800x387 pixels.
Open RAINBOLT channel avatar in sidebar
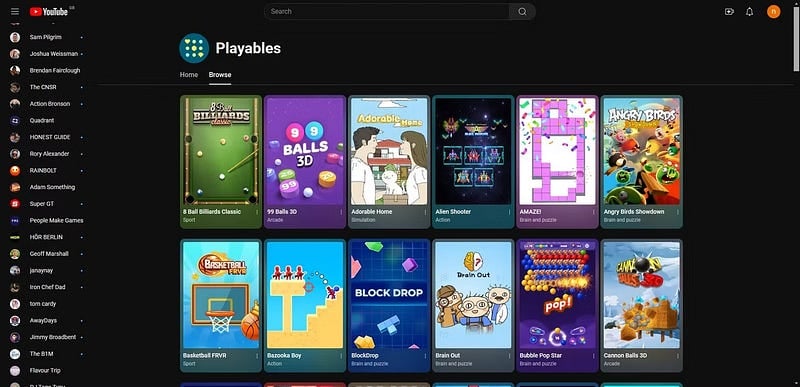coord(15,170)
